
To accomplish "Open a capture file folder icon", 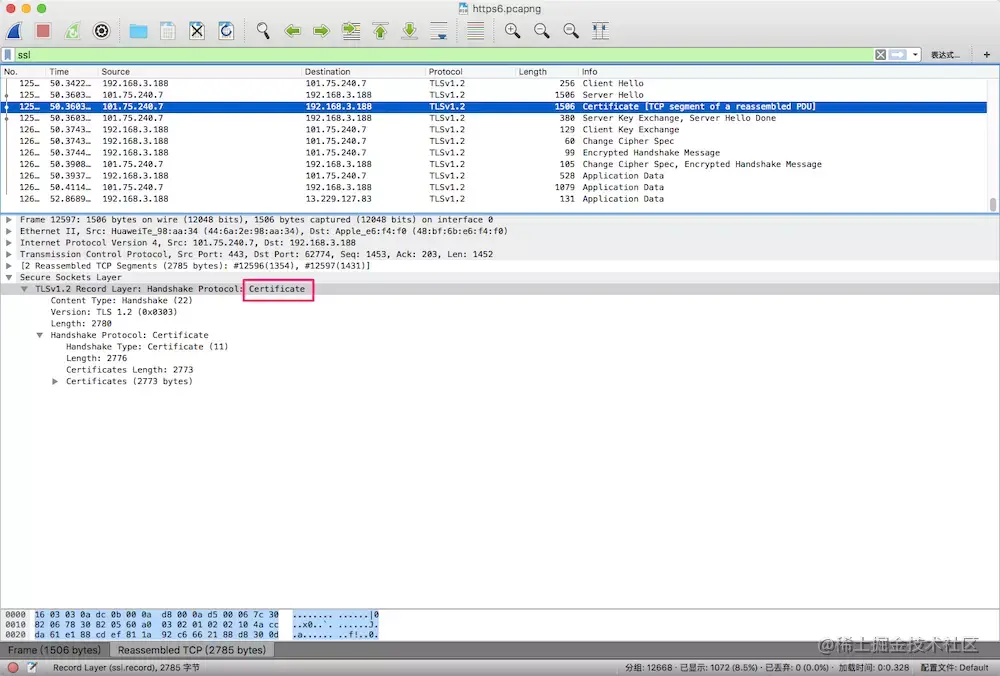I will tap(138, 31).
